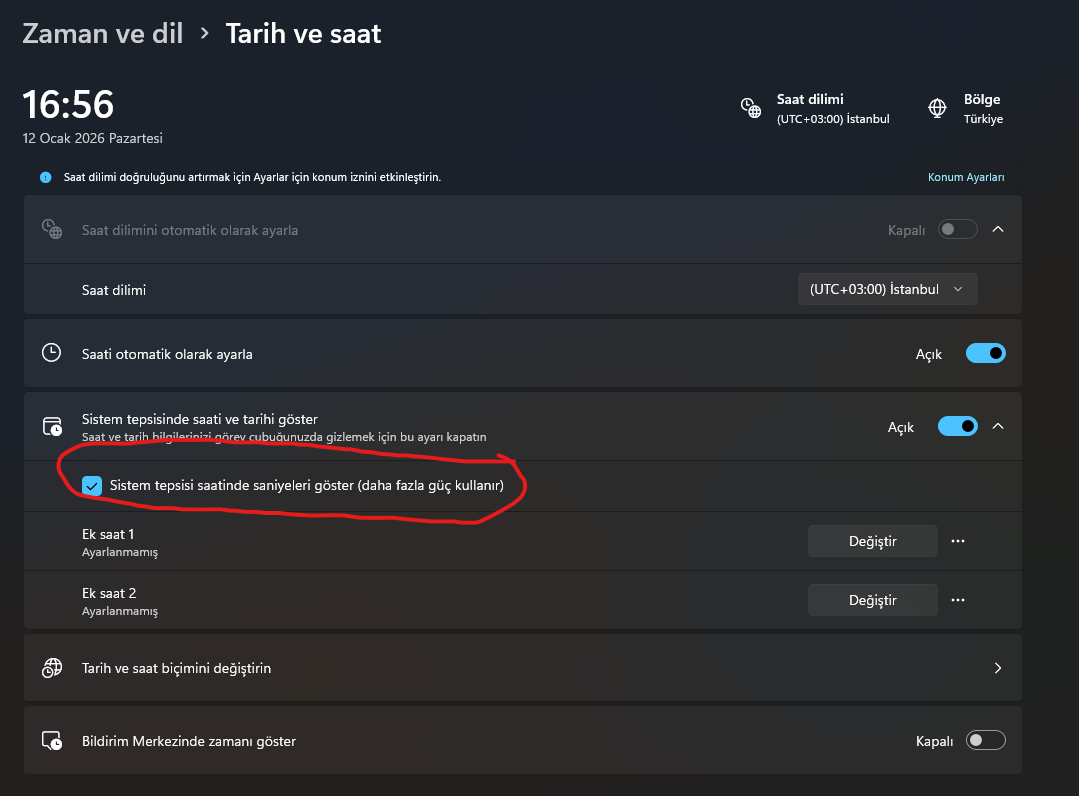Open the Konum Ayarları link
The height and width of the screenshot is (796, 1079).
(965, 177)
